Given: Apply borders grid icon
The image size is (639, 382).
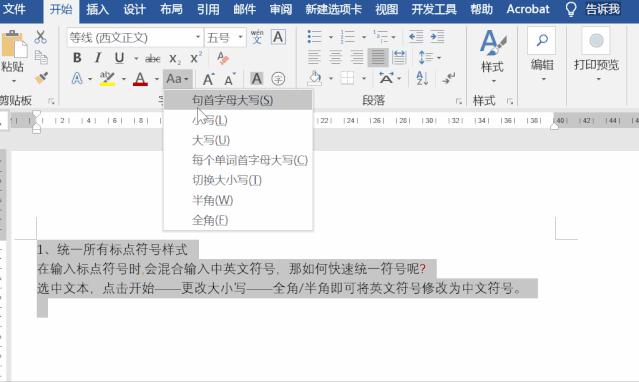Looking at the screenshot, I should pyautogui.click(x=347, y=78).
